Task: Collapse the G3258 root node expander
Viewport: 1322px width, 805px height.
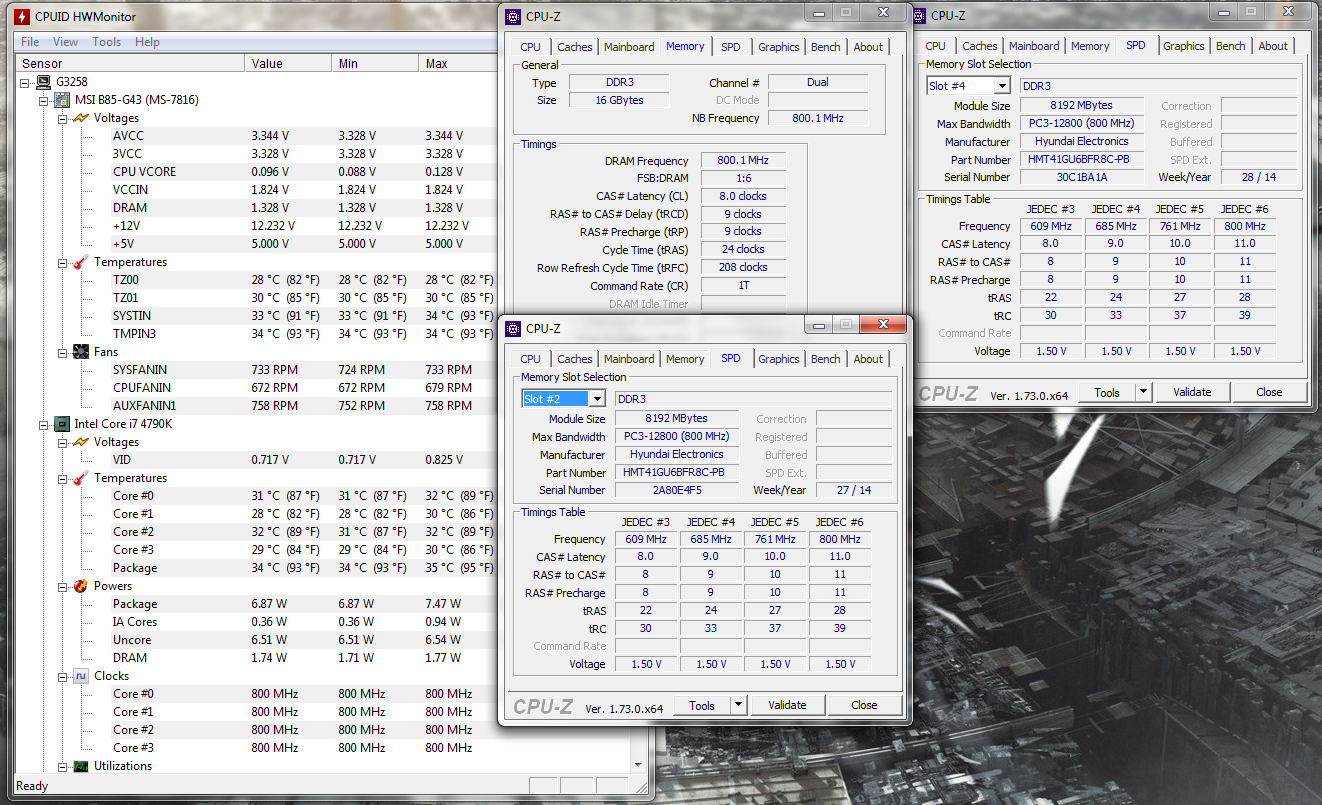Action: (25, 82)
